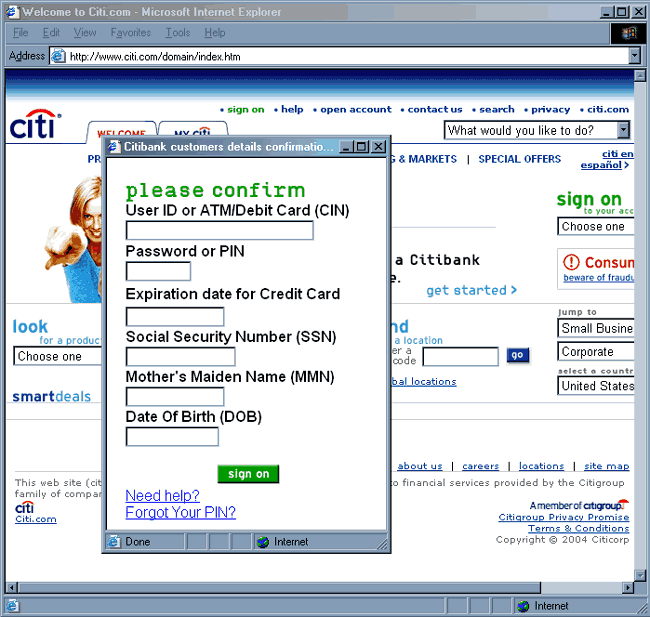
Task: Follow the 'sign on' top navigation link
Action: [x=245, y=109]
